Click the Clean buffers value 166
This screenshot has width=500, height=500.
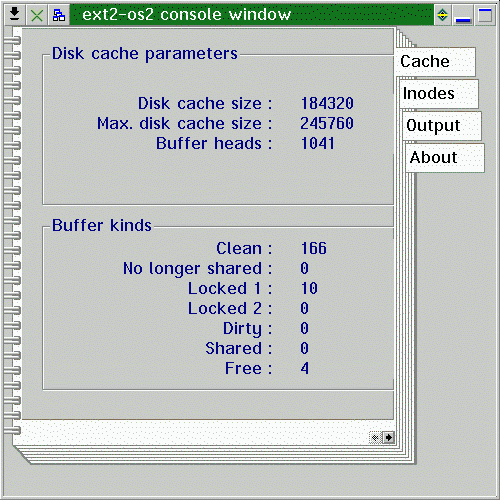[314, 248]
